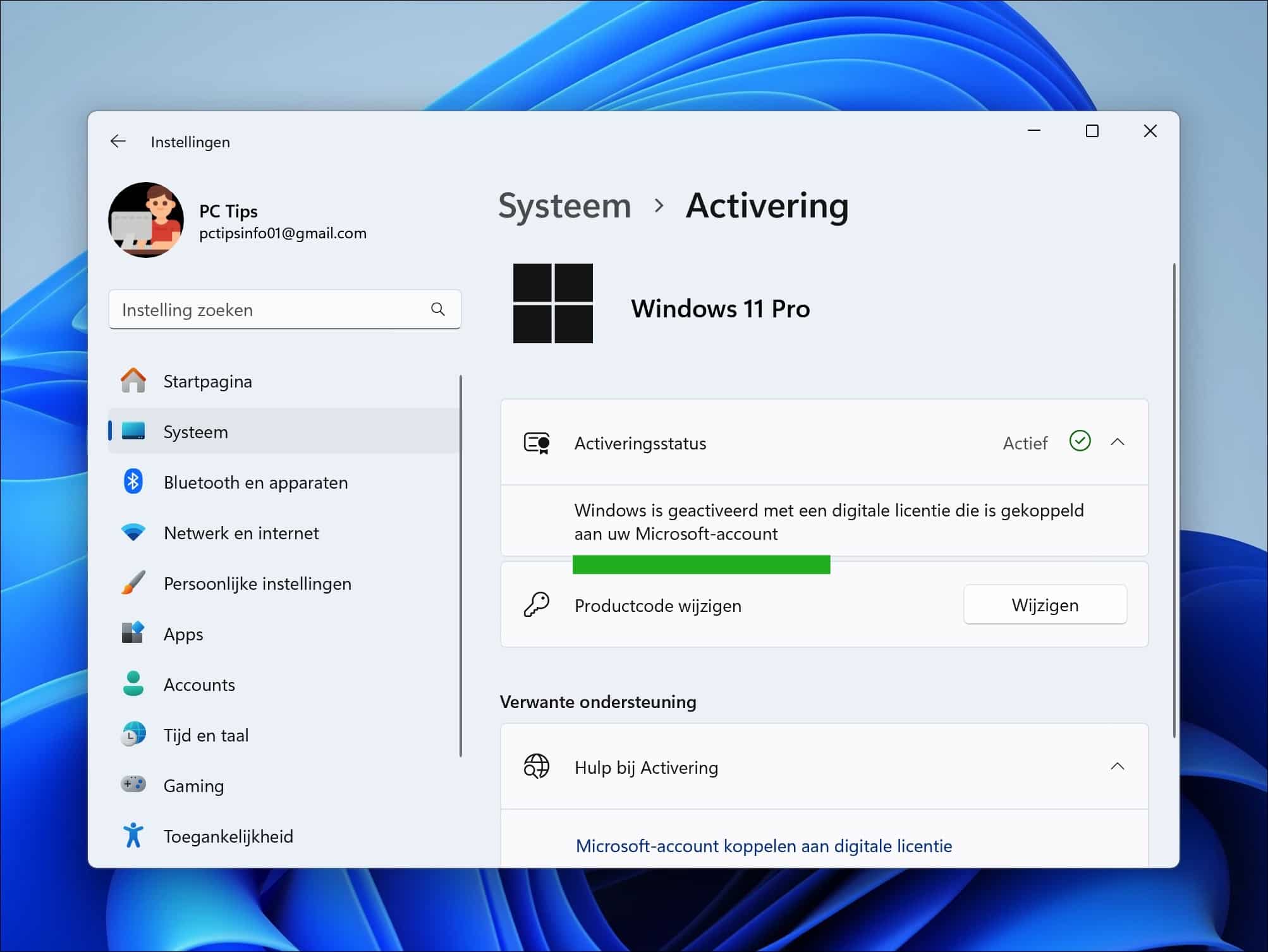The height and width of the screenshot is (952, 1268).
Task: Click the globe icon beside Hulp bij Activering
Action: (537, 767)
